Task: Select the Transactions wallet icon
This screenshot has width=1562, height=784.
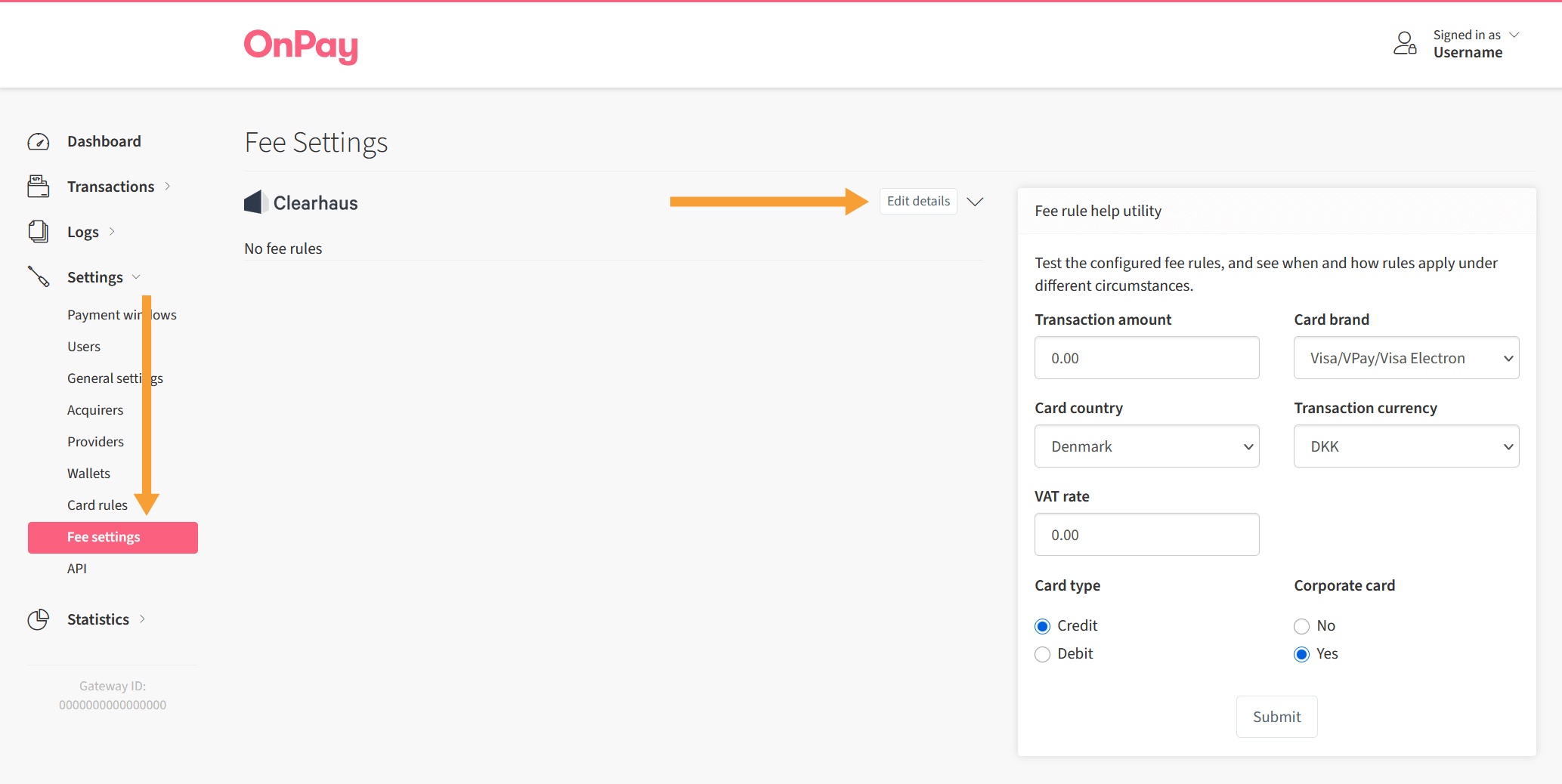Action: tap(38, 186)
